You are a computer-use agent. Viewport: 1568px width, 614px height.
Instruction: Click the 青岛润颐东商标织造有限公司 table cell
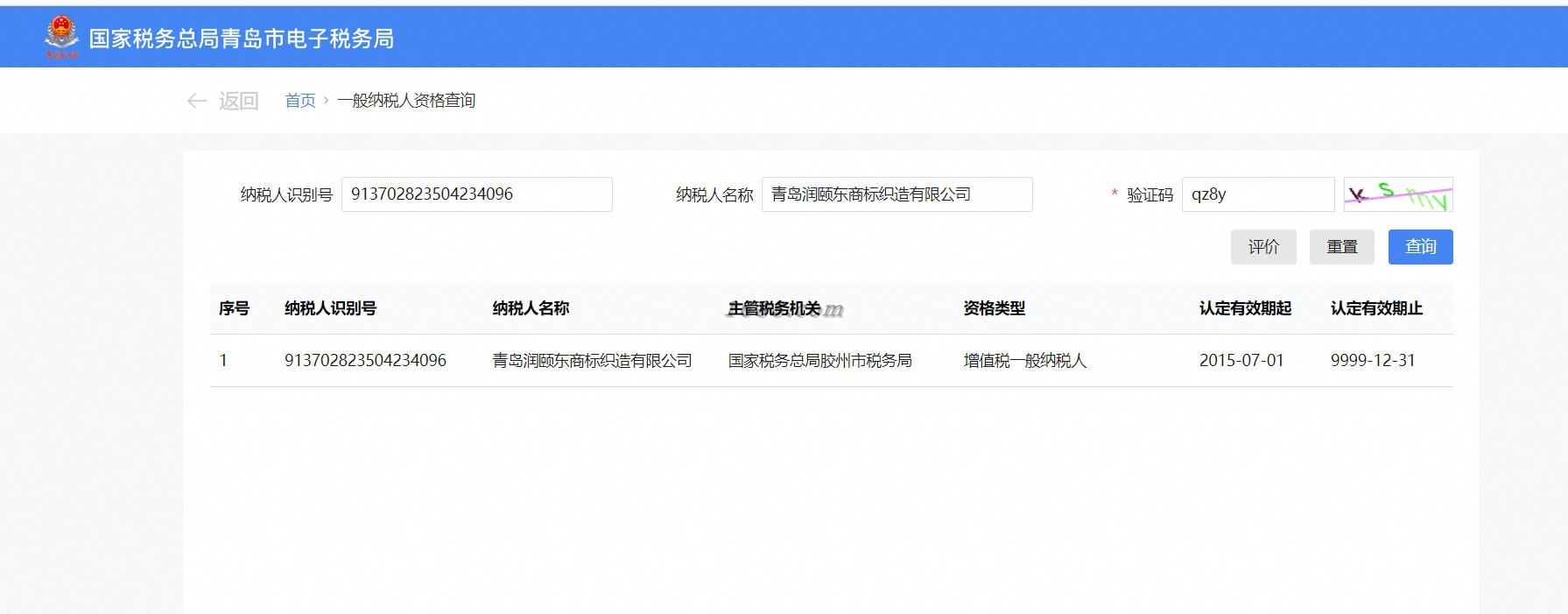[593, 361]
